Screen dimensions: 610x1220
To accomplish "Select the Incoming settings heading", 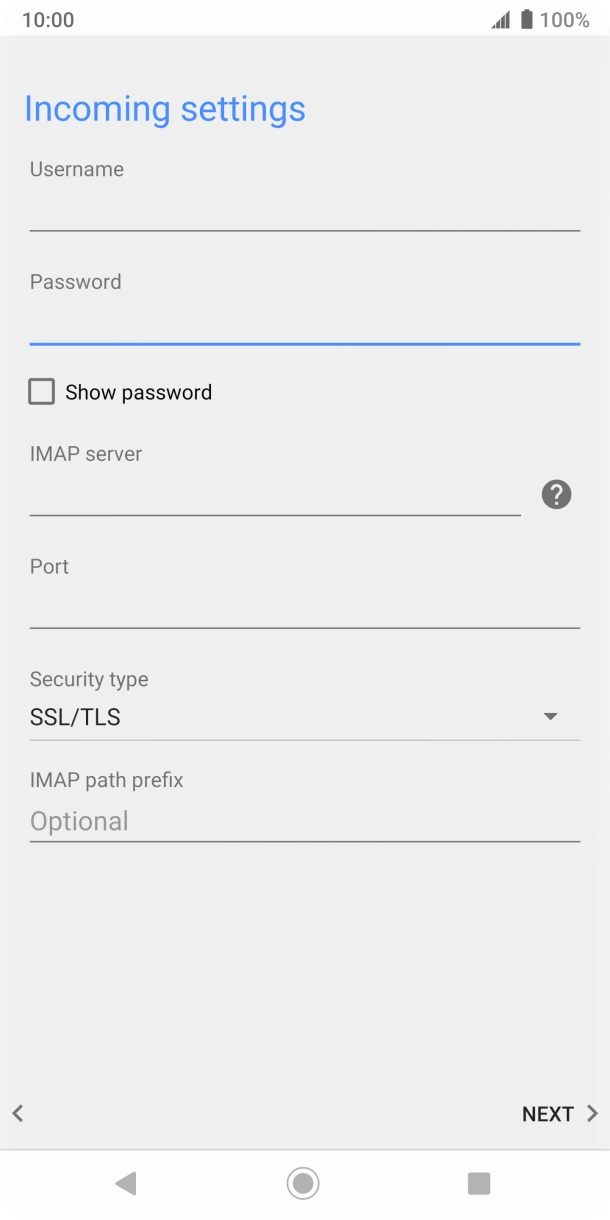I will [x=165, y=108].
